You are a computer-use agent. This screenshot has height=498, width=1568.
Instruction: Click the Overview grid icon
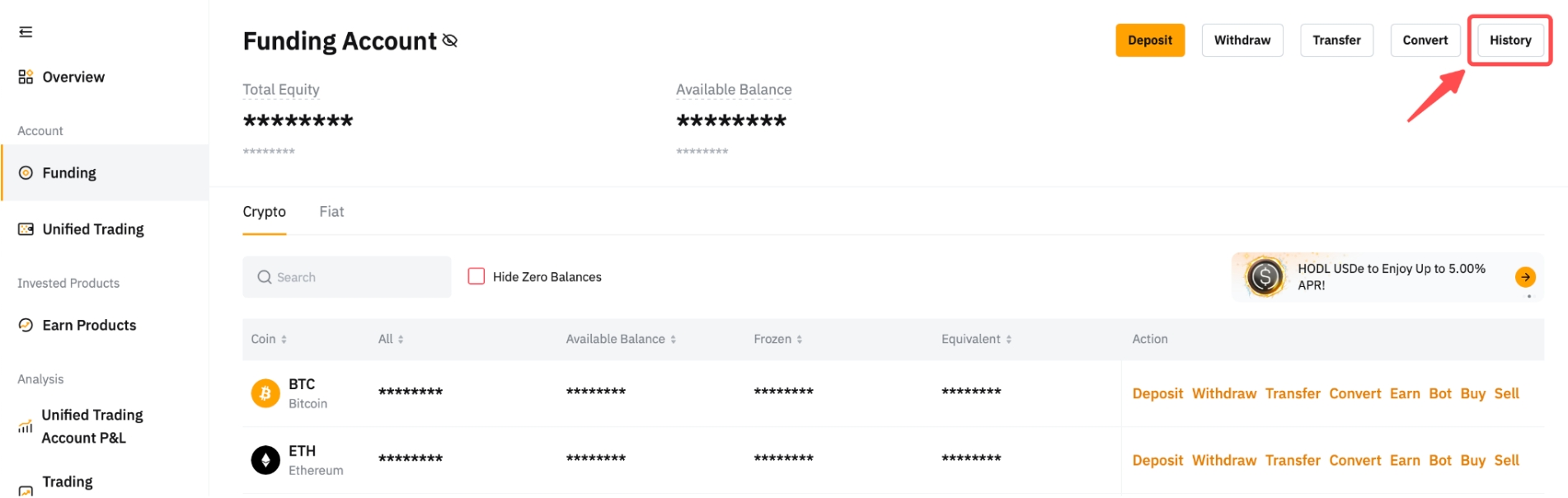pos(26,77)
